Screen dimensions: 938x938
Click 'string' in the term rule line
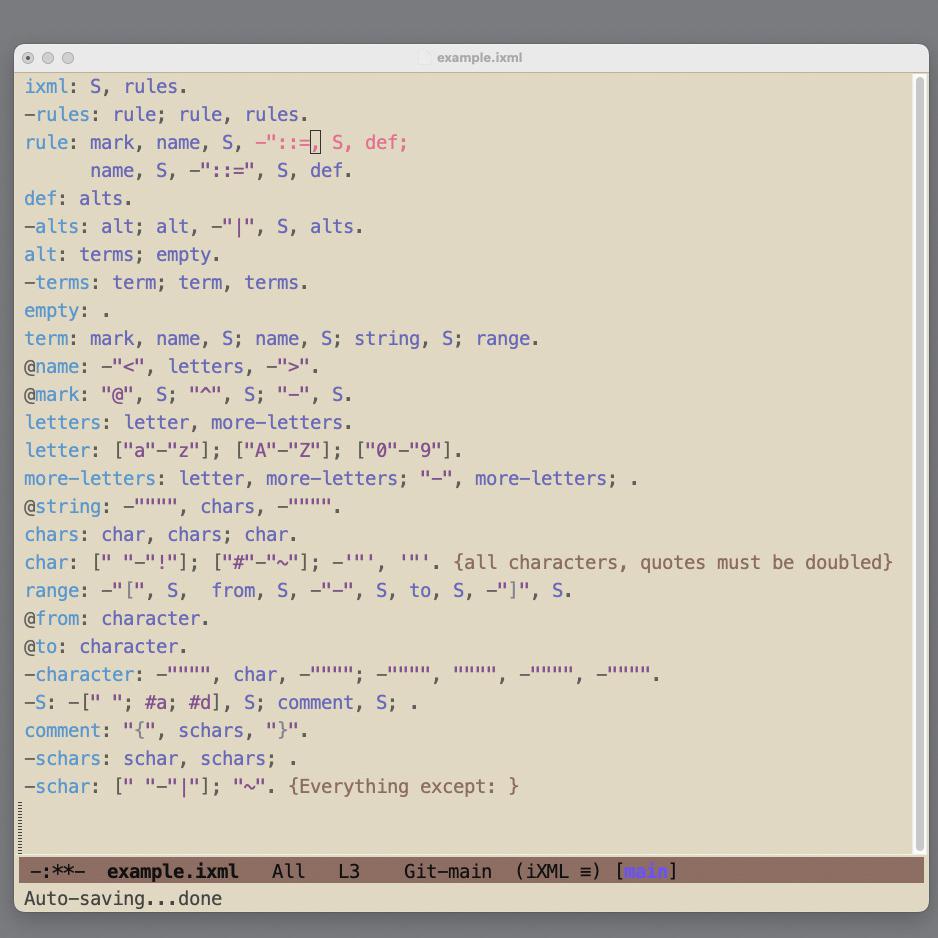click(387, 338)
